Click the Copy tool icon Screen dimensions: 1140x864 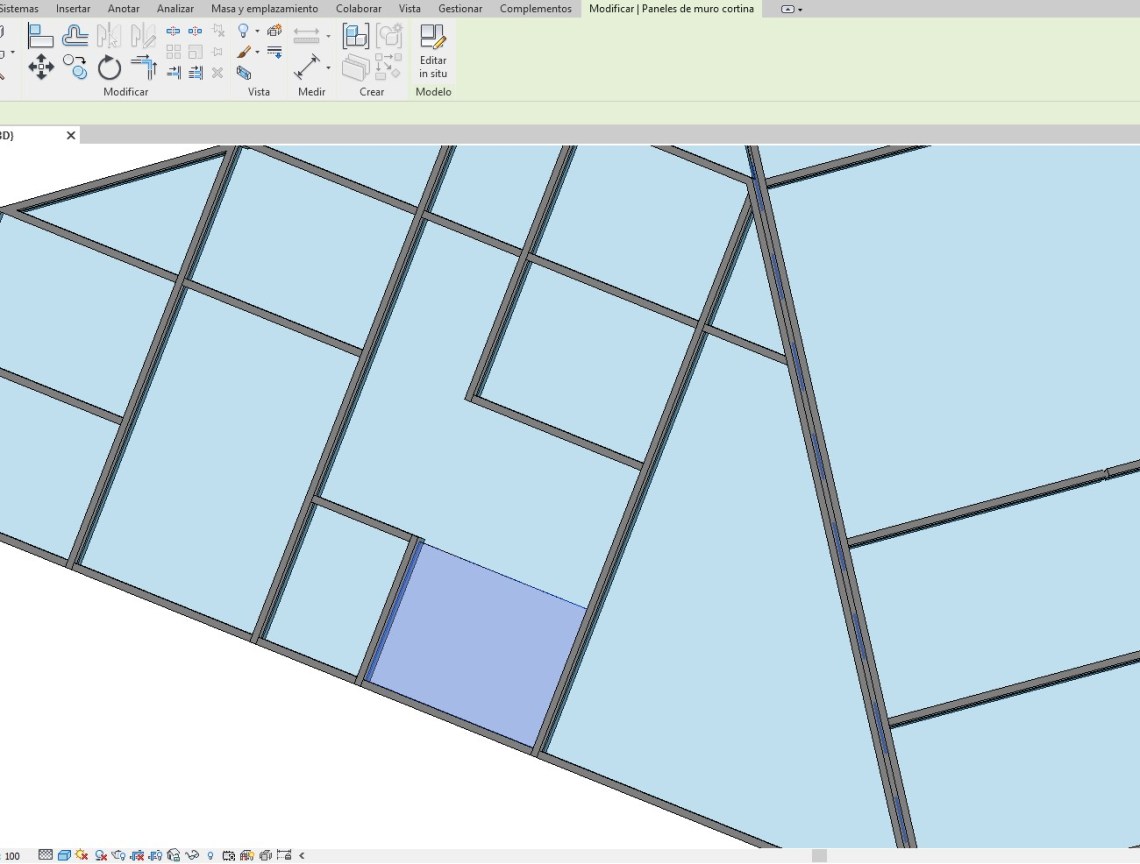(x=75, y=68)
